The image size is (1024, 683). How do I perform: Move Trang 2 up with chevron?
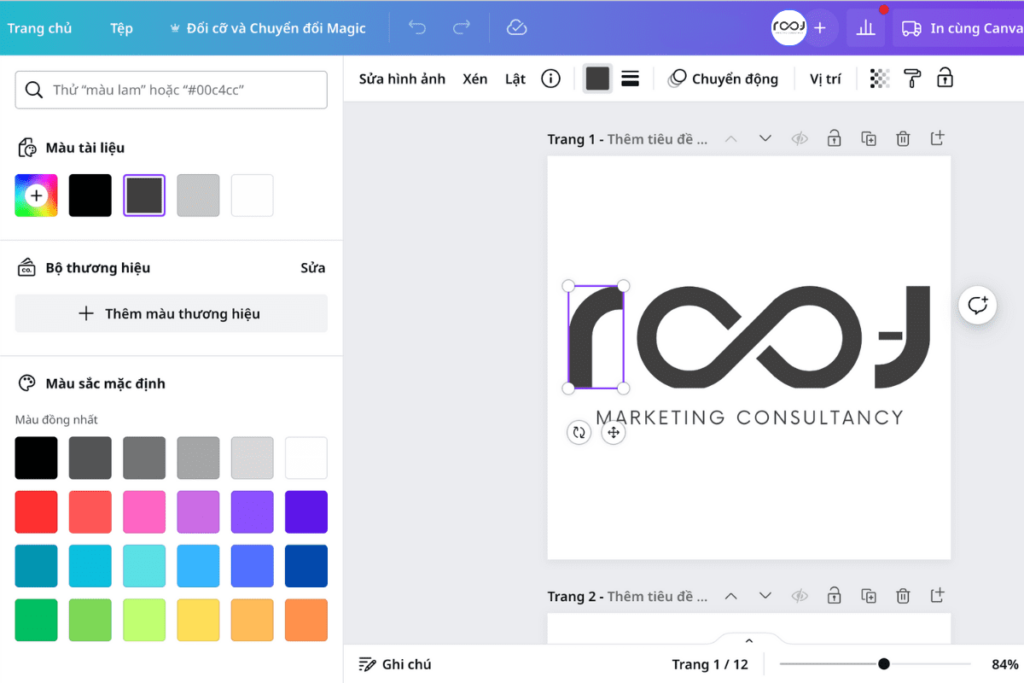[731, 596]
